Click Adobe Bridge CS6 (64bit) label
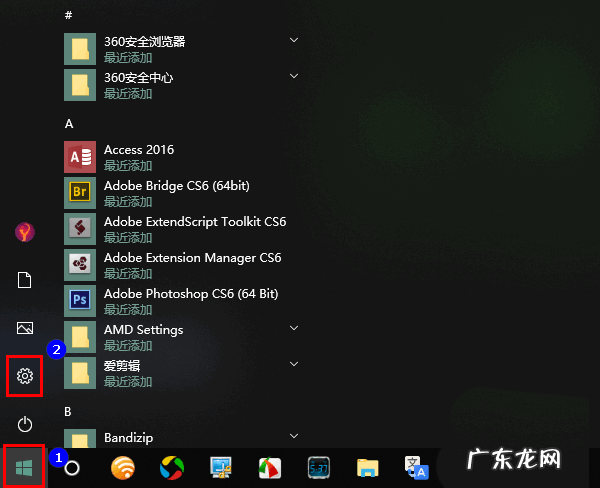Screen dimensions: 600x488 click(x=177, y=186)
